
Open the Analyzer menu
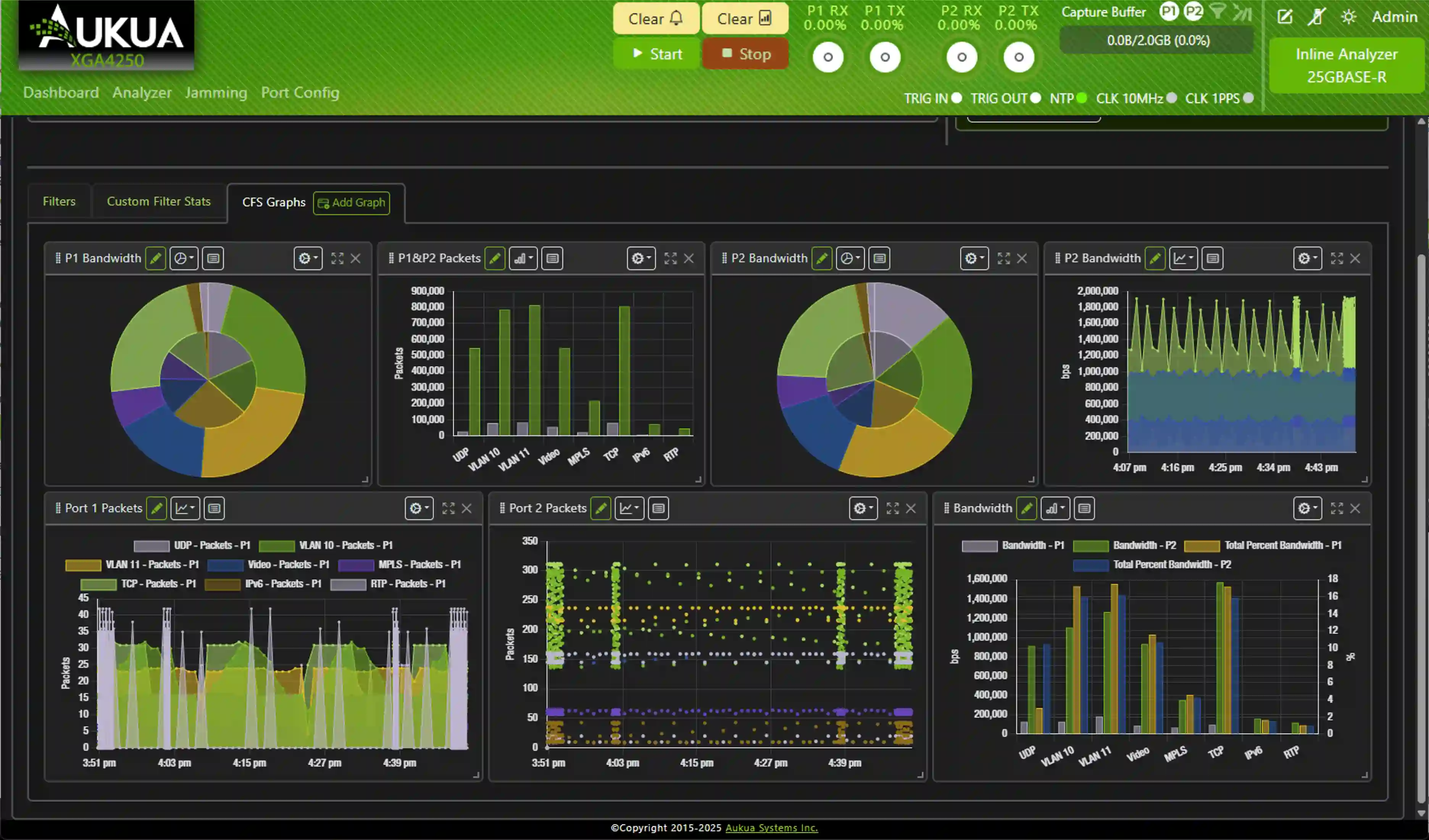142,92
